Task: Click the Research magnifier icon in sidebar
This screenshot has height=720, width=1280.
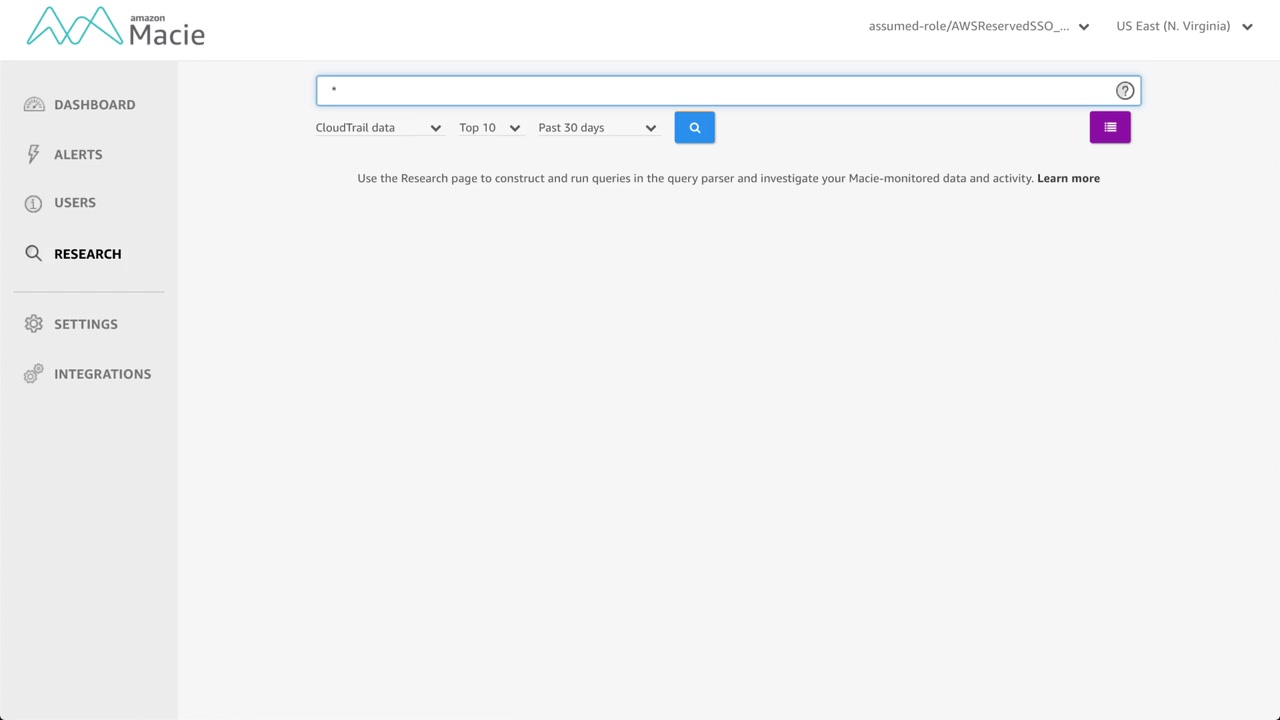Action: (x=34, y=254)
